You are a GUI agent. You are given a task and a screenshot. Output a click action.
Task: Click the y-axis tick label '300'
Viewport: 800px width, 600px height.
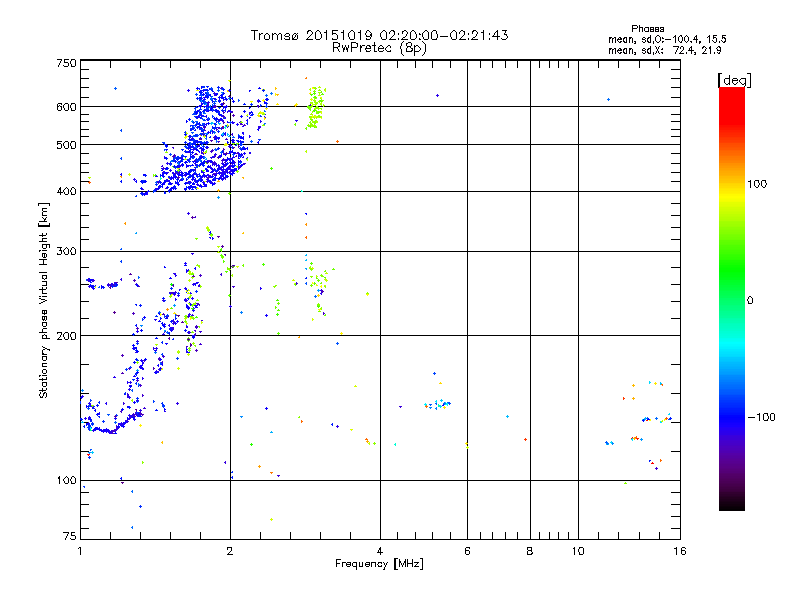coord(66,251)
